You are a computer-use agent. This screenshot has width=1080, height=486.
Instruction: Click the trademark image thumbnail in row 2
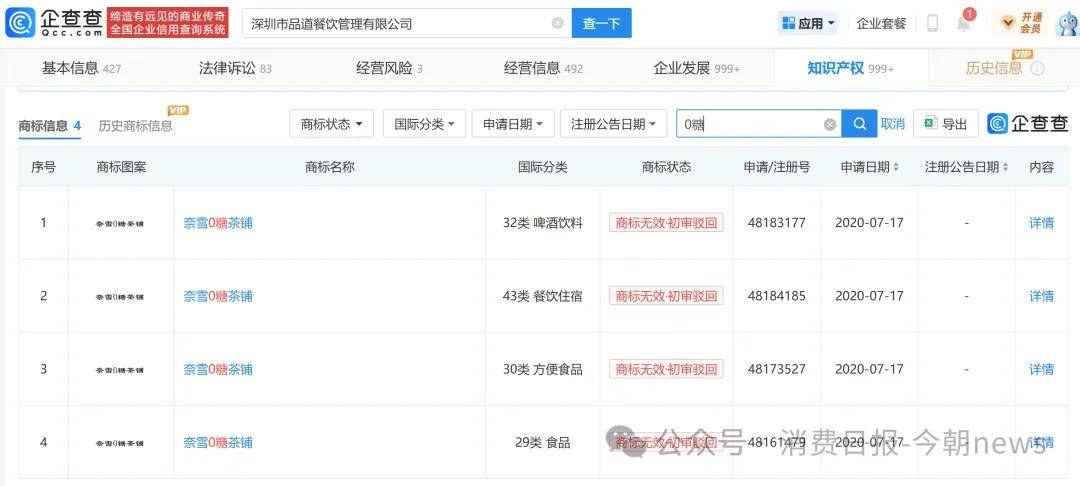(121, 296)
